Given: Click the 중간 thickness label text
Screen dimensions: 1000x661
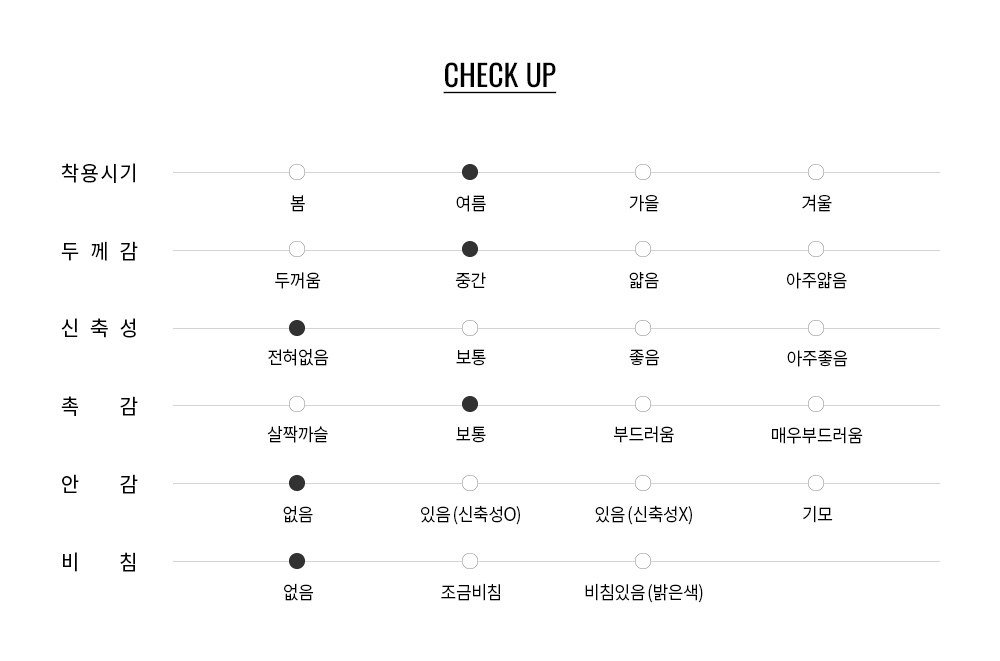Looking at the screenshot, I should (471, 279).
